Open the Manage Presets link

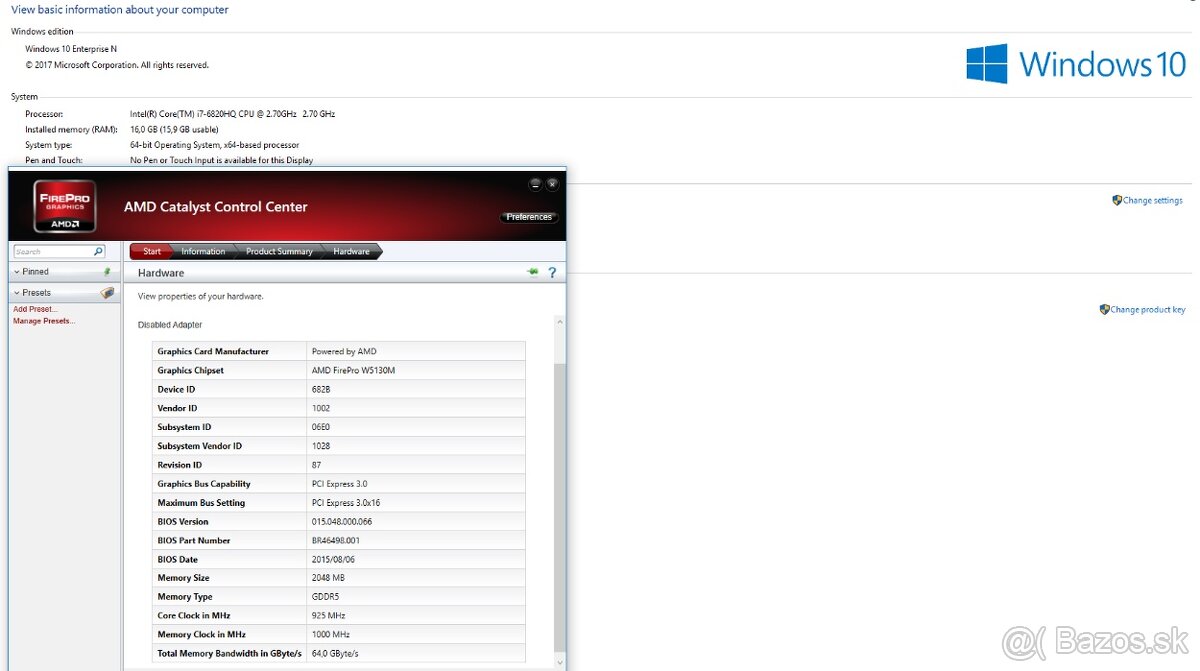pyautogui.click(x=44, y=321)
